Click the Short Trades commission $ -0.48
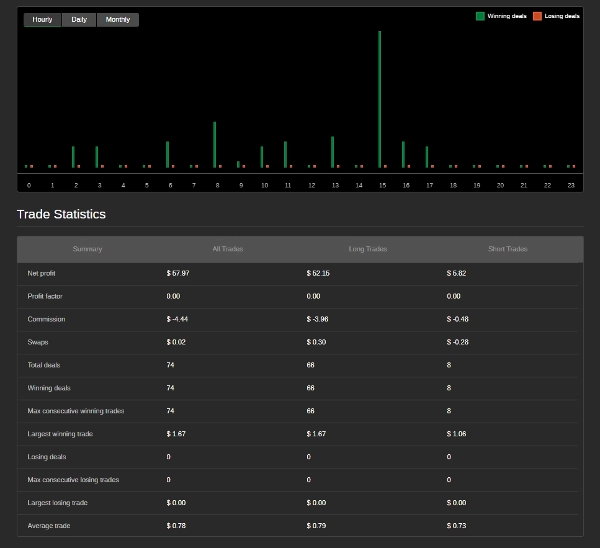This screenshot has height=548, width=600. pos(457,319)
